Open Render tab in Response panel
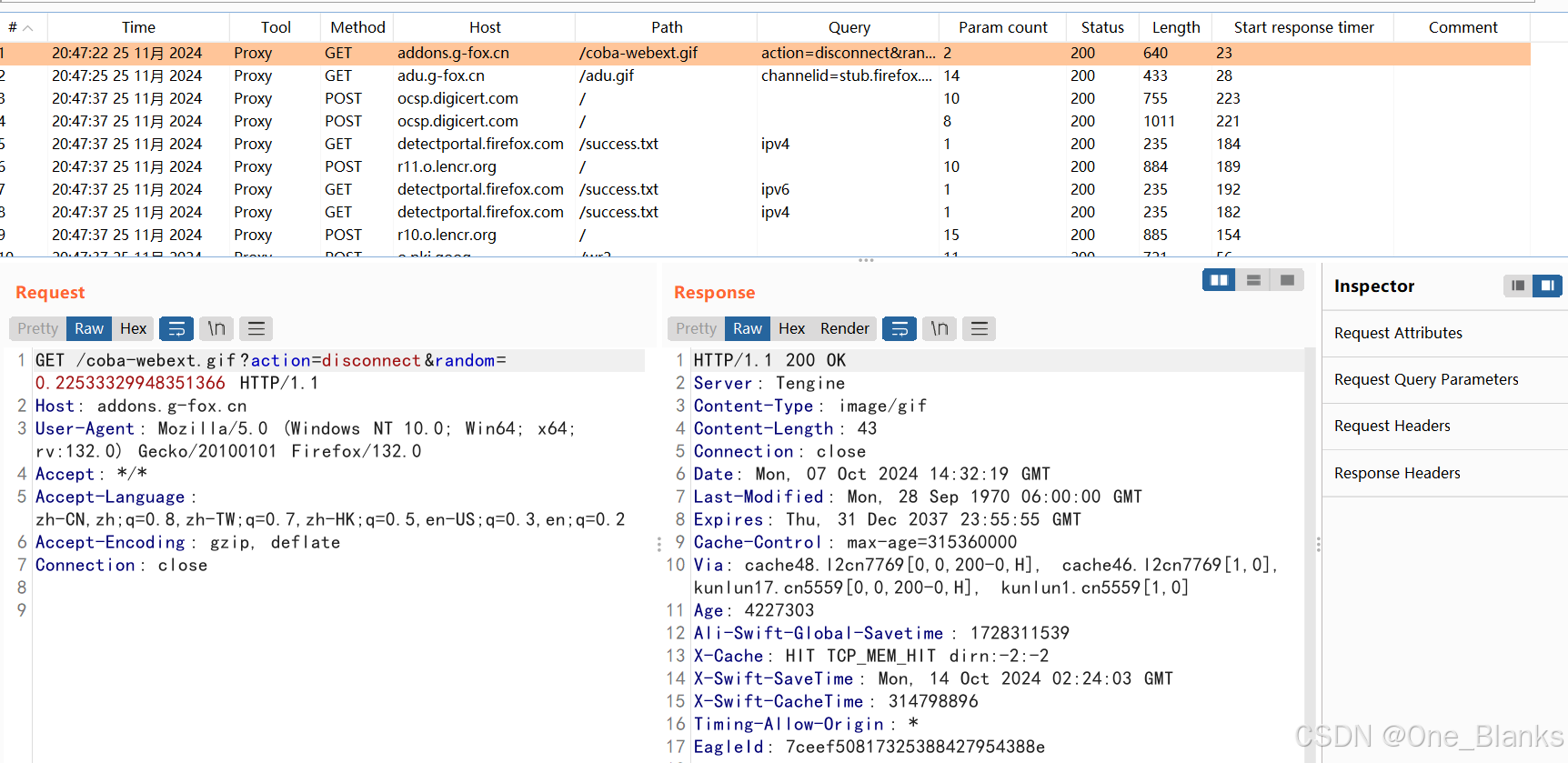Viewport: 1568px width, 763px height. coord(845,328)
